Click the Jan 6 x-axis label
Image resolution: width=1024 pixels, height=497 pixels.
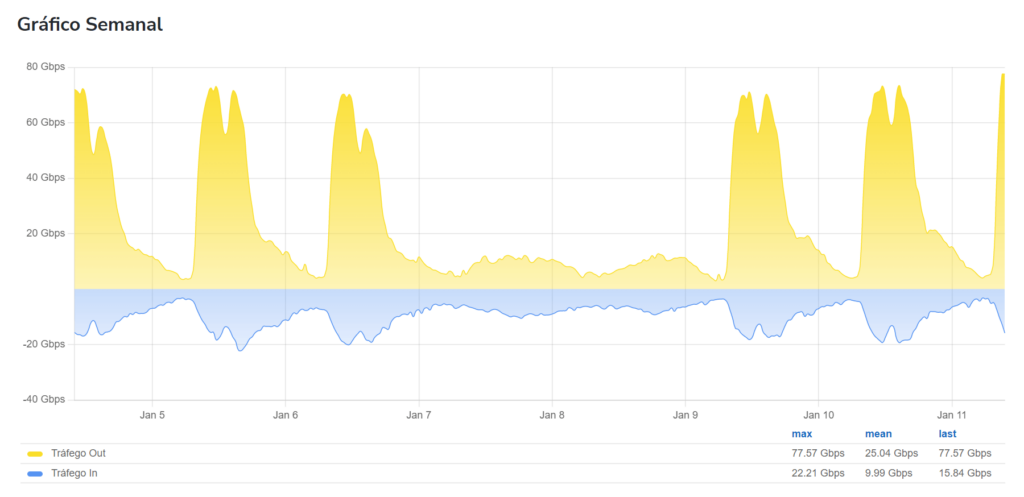point(285,414)
